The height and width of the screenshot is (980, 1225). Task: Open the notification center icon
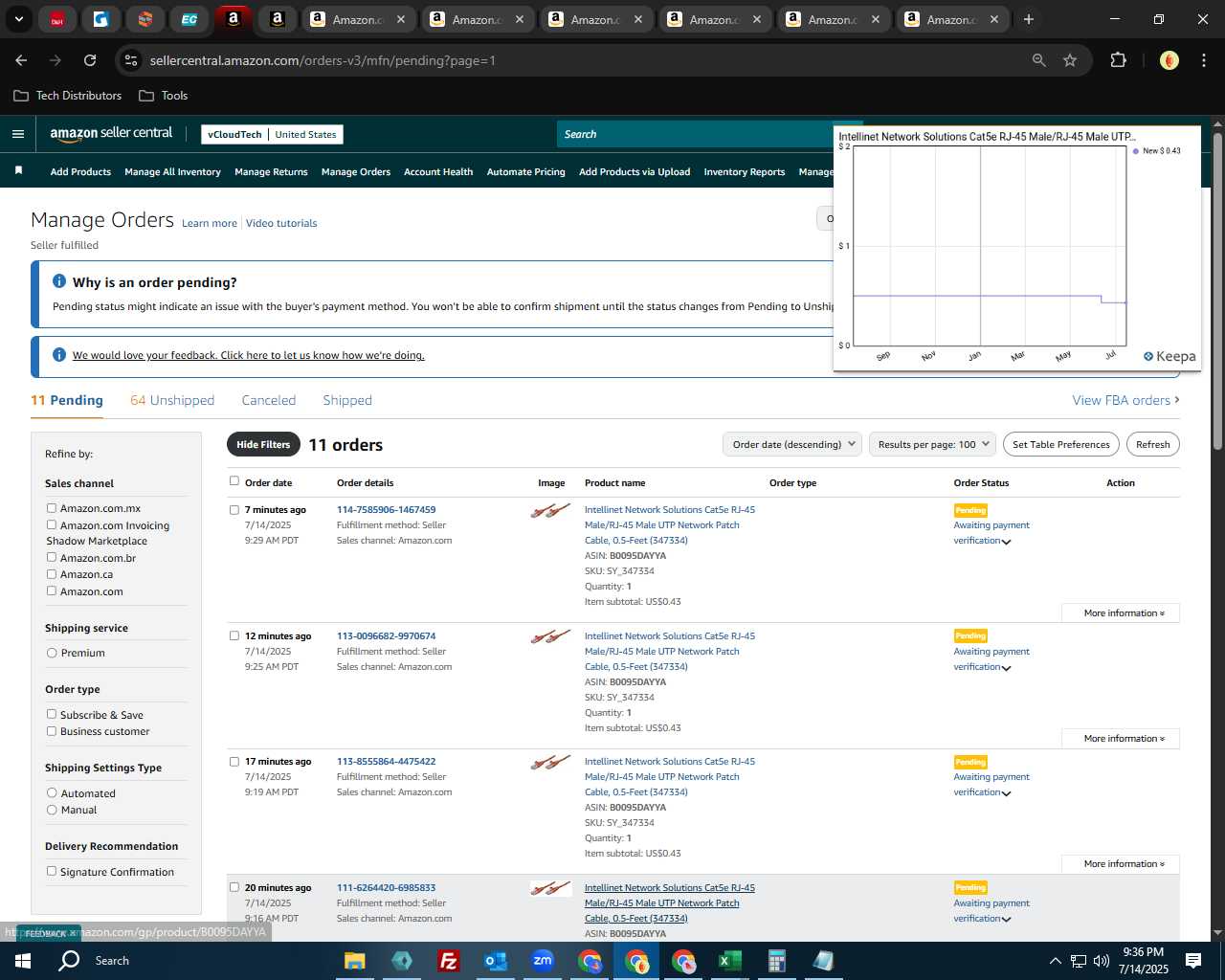[1193, 961]
